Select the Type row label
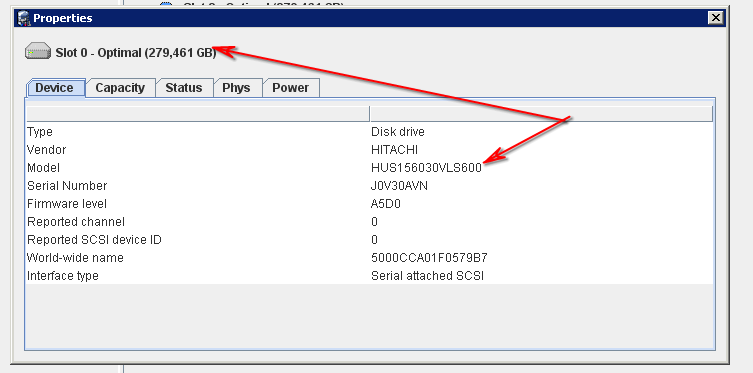Image resolution: width=753 pixels, height=373 pixels. tap(40, 132)
